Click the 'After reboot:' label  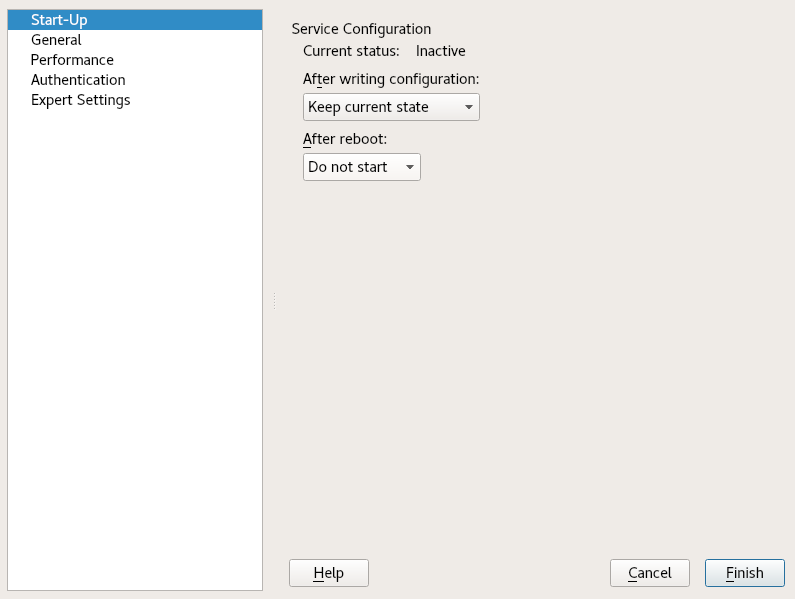344,139
